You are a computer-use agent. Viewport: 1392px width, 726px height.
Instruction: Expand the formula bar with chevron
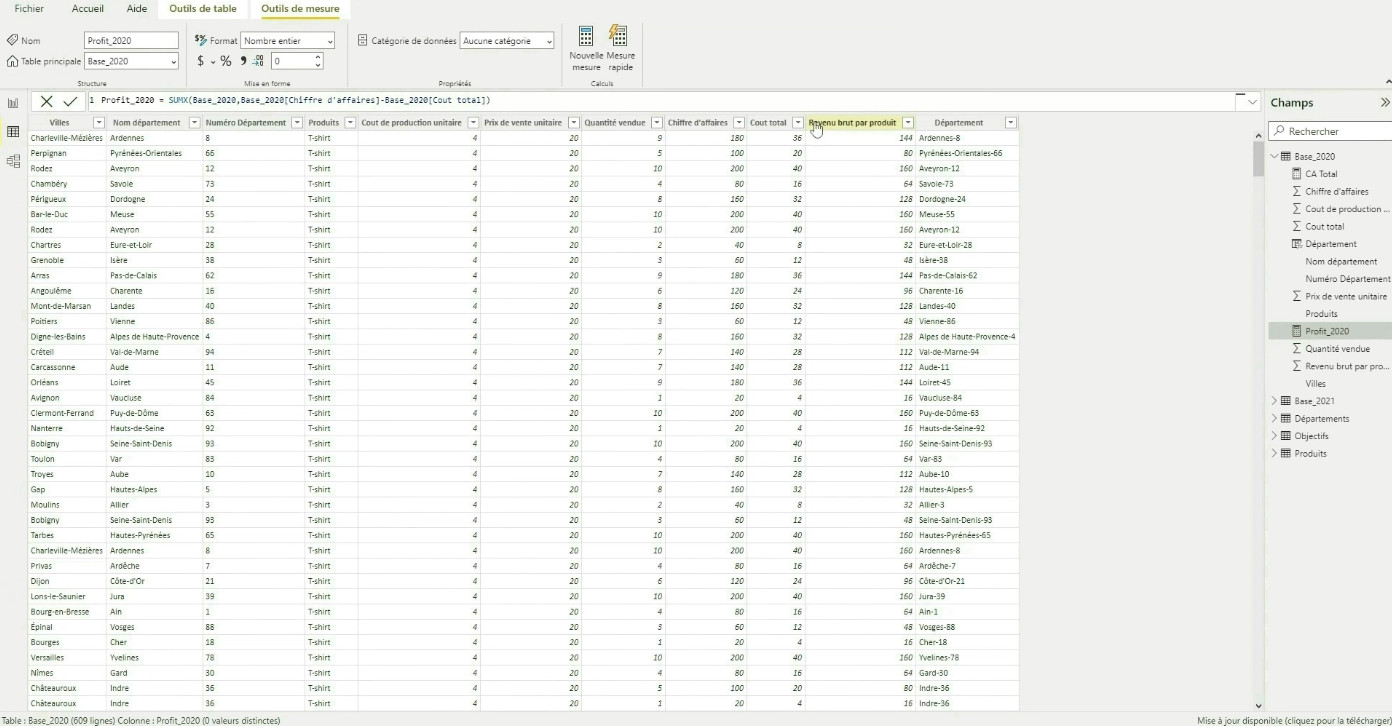pyautogui.click(x=1252, y=102)
